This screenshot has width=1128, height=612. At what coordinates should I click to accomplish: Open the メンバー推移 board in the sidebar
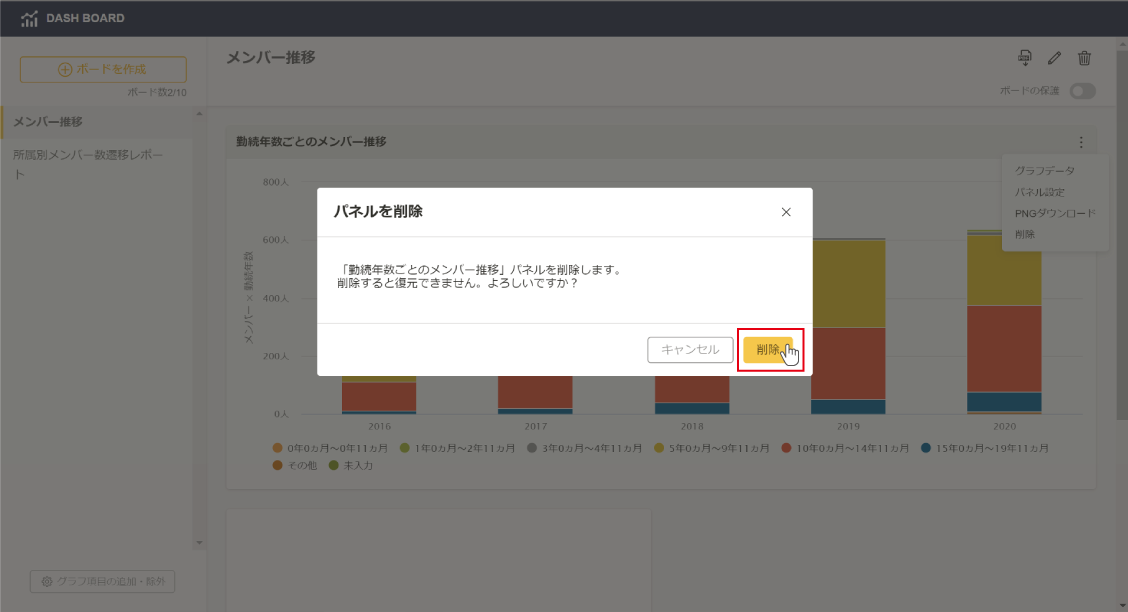coord(96,122)
